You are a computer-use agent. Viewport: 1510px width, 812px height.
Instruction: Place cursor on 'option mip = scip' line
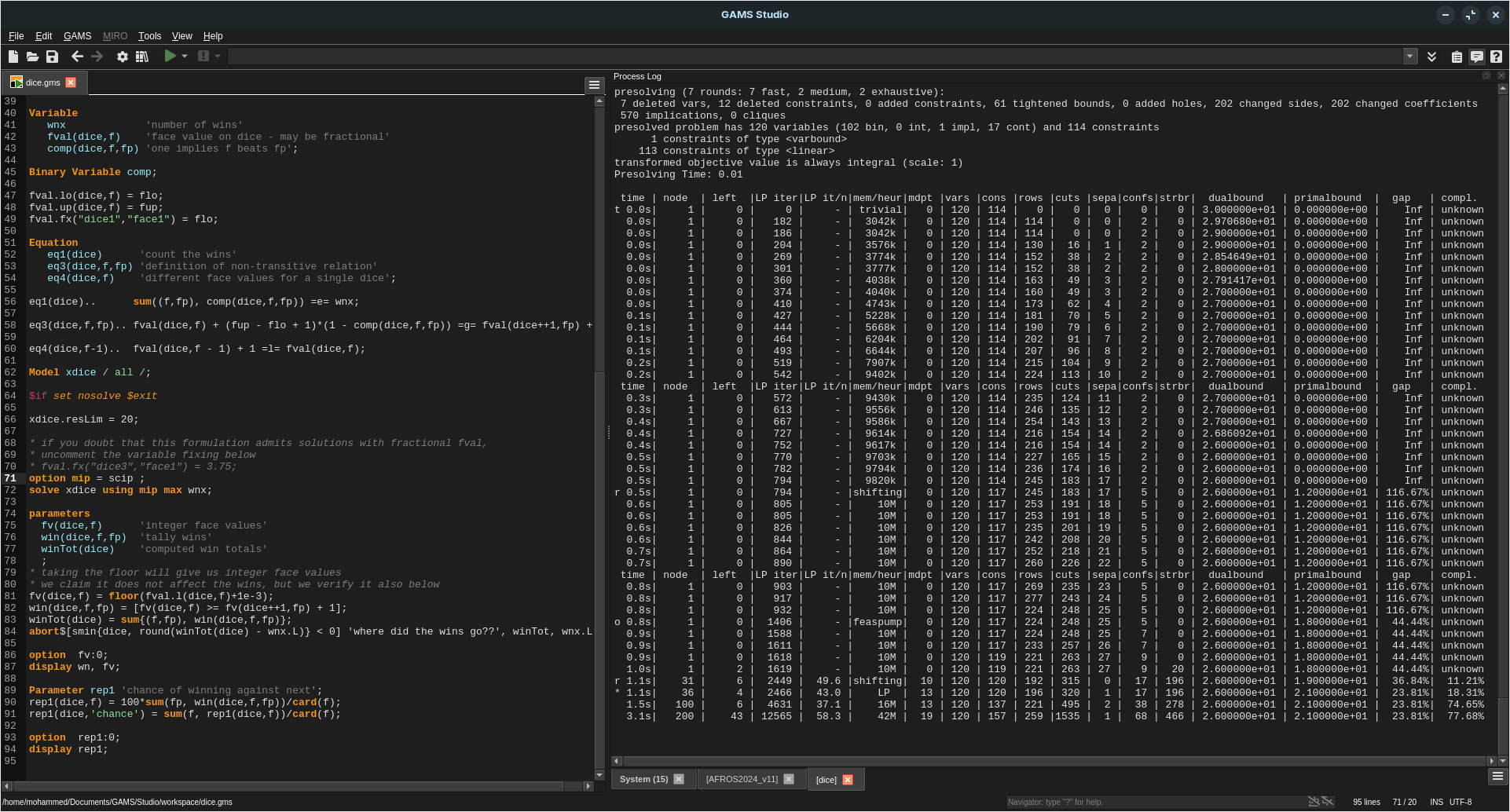(x=86, y=478)
